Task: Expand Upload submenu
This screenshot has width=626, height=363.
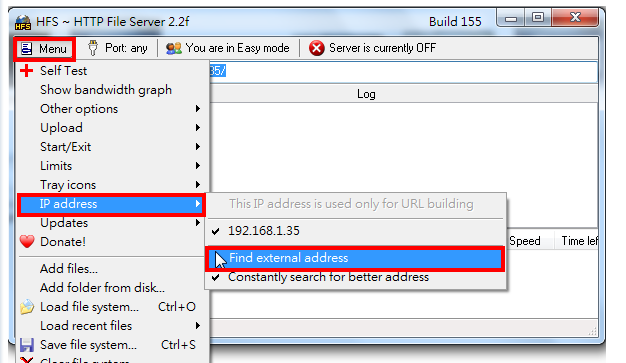Action: (x=112, y=128)
